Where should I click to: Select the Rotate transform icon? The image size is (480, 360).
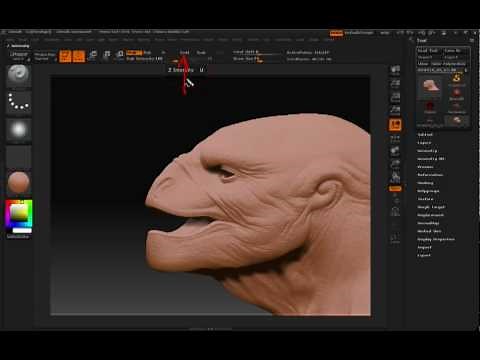pyautogui.click(x=119, y=56)
